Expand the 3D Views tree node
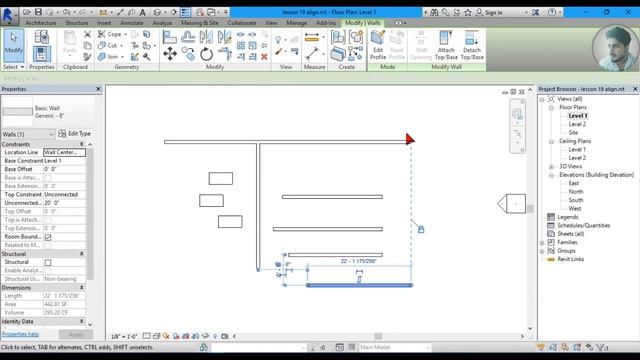This screenshot has width=640, height=360. [x=551, y=167]
